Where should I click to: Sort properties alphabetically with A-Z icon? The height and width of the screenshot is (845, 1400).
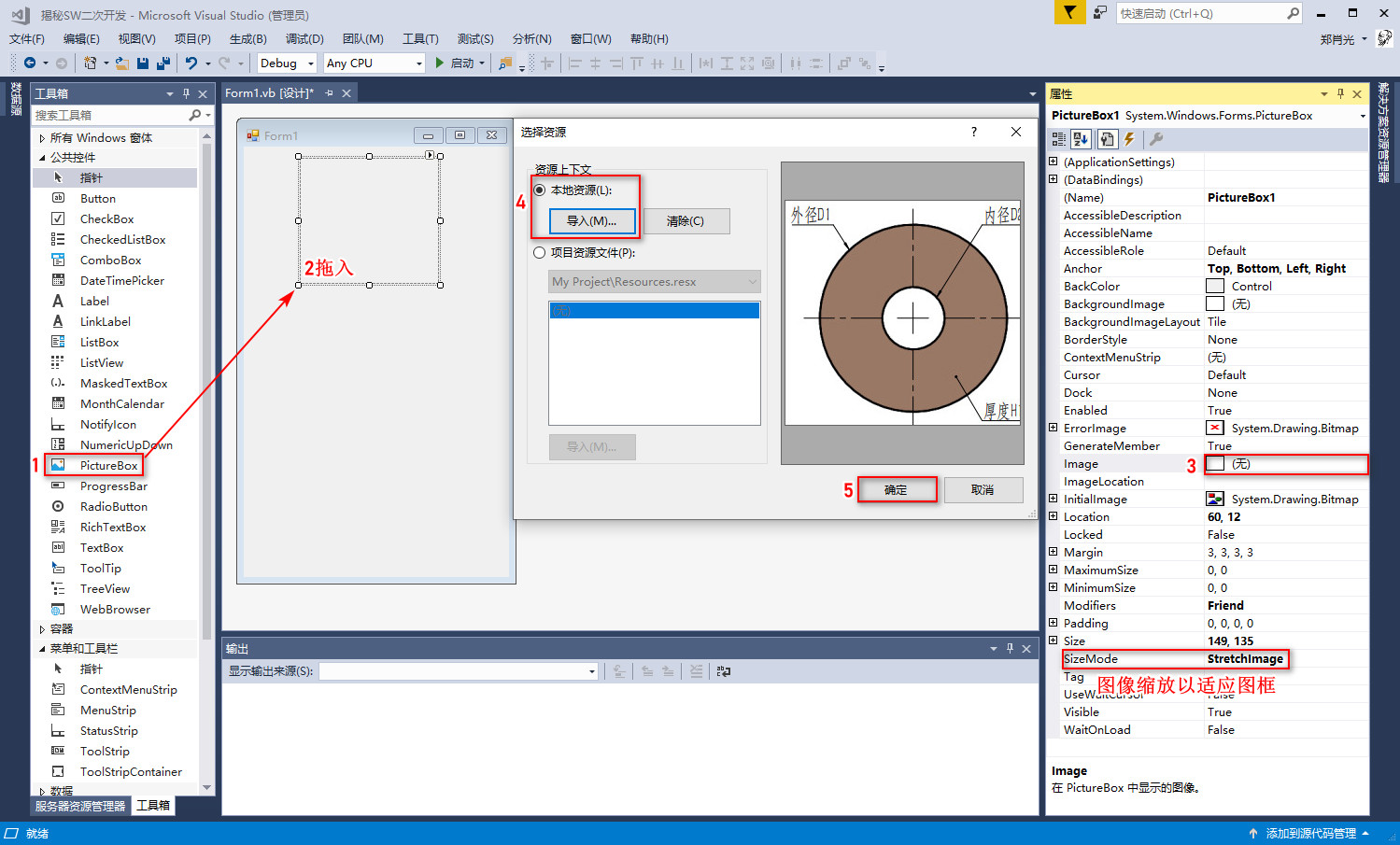[x=1081, y=139]
